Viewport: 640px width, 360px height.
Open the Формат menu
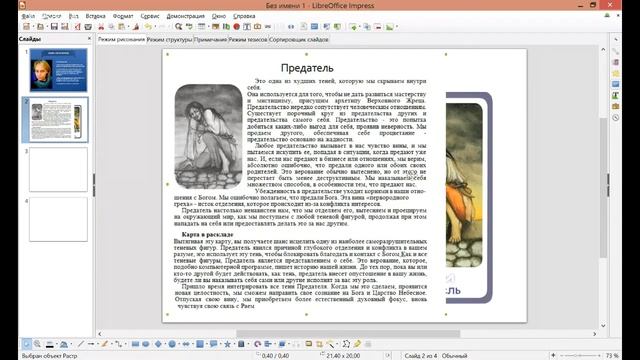point(123,16)
